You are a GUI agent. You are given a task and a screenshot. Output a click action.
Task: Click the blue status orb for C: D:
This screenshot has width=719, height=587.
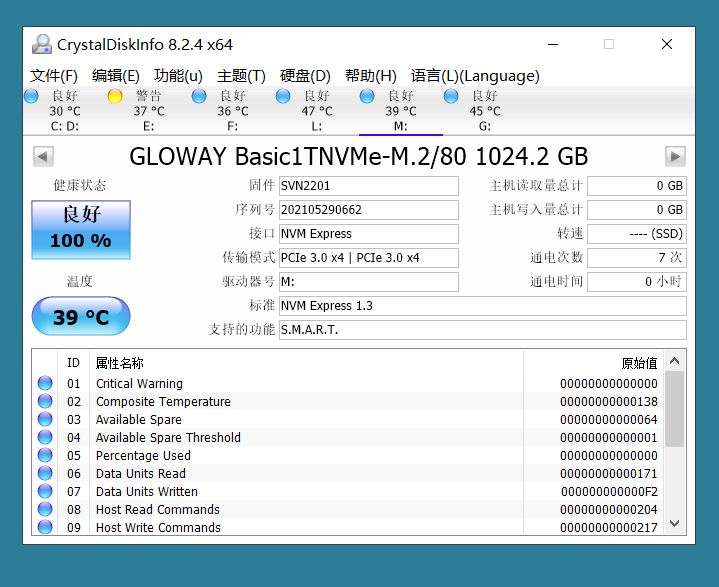coord(31,96)
